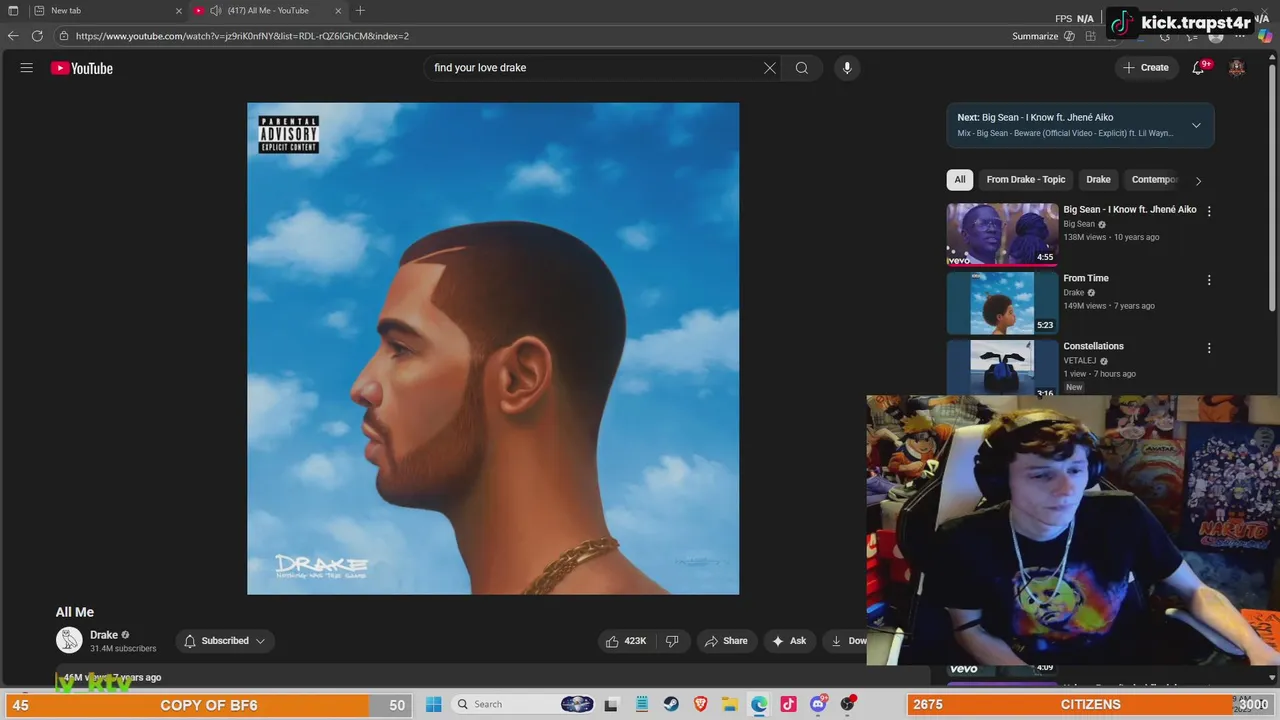
Task: Click the Create button
Action: pos(1145,68)
